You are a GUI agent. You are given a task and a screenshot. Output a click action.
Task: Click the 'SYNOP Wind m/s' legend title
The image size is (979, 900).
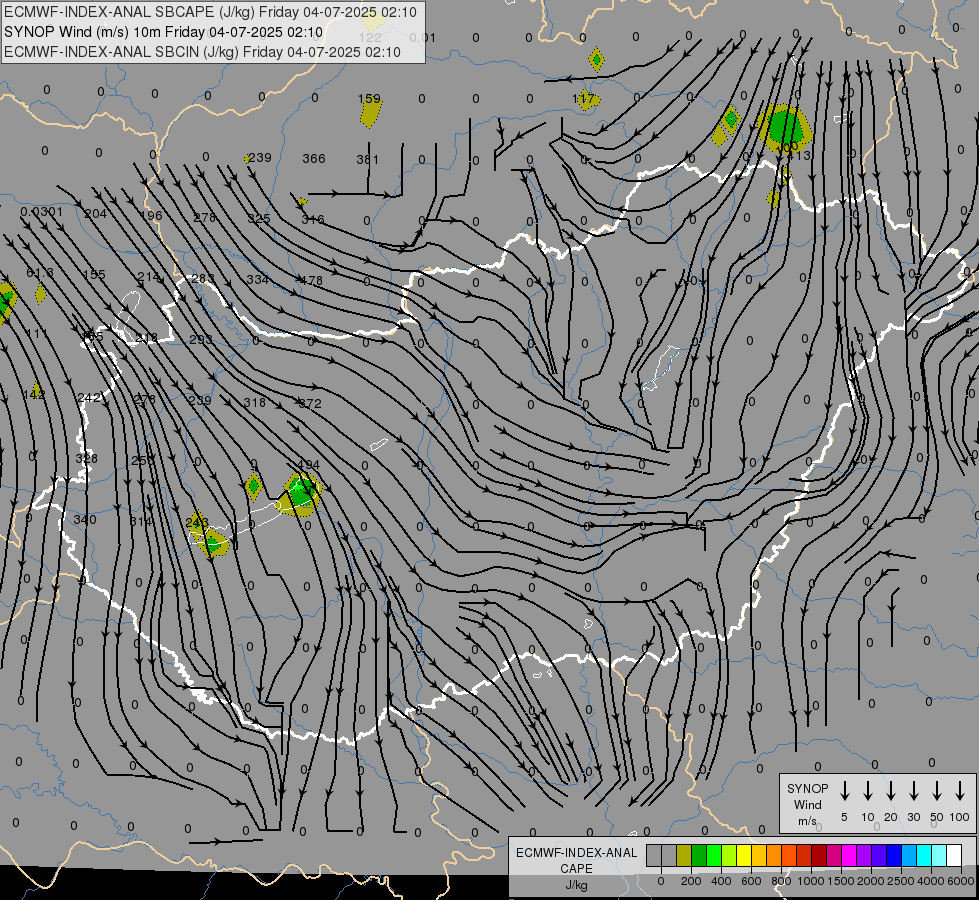(807, 804)
